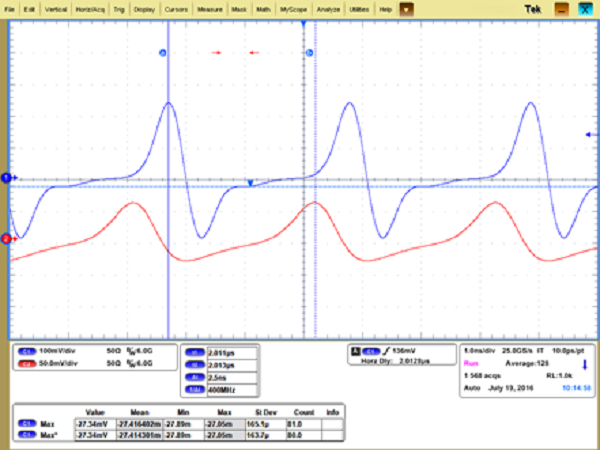600x450 pixels.
Task: Open the Measure menu
Action: tap(209, 7)
